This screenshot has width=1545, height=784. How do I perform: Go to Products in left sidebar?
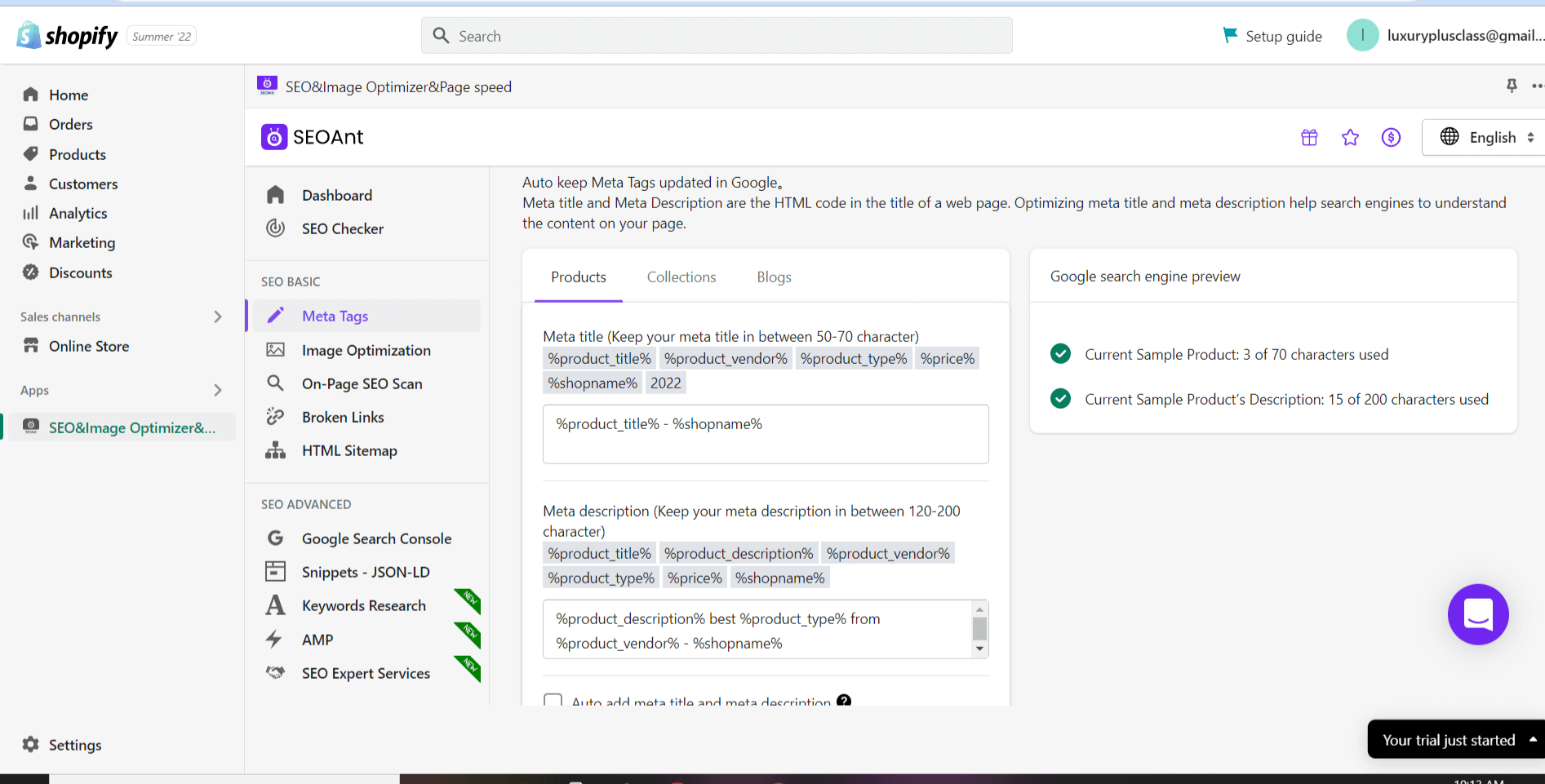[x=77, y=154]
